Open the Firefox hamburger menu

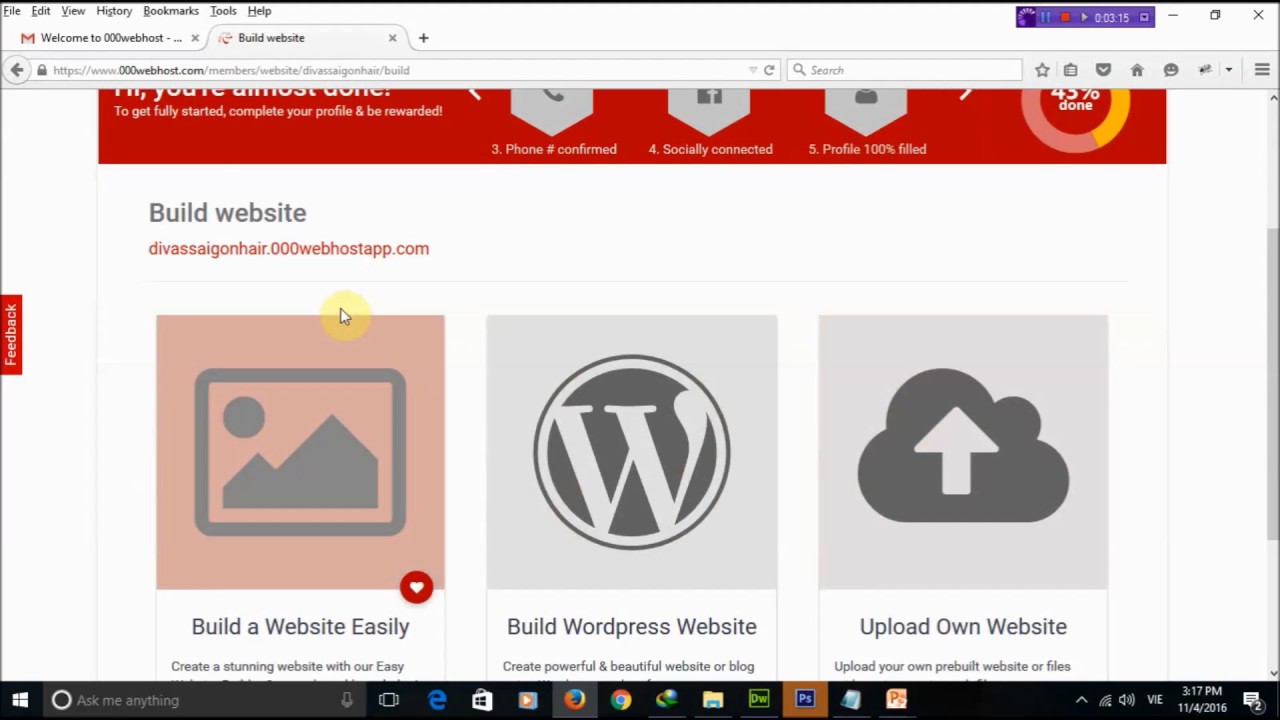pos(1261,70)
